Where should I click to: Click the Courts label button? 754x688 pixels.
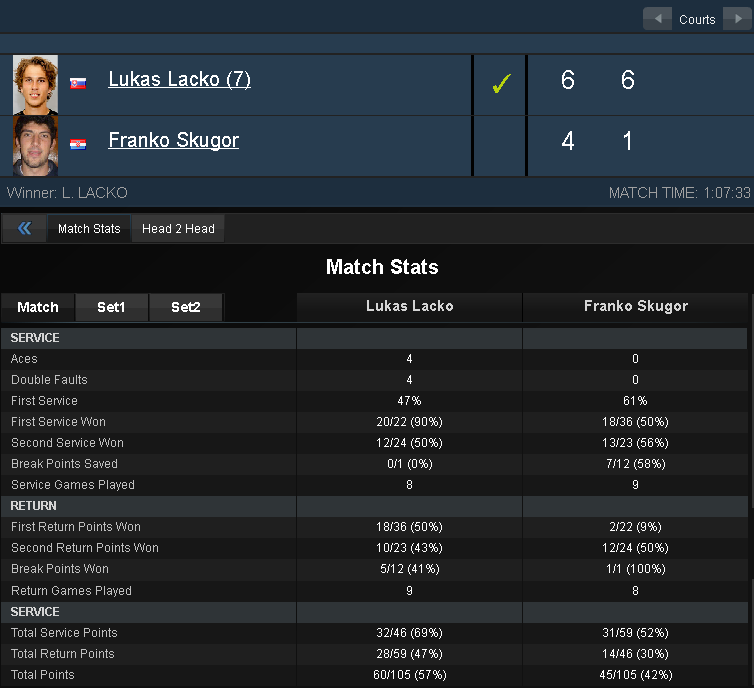tap(697, 19)
